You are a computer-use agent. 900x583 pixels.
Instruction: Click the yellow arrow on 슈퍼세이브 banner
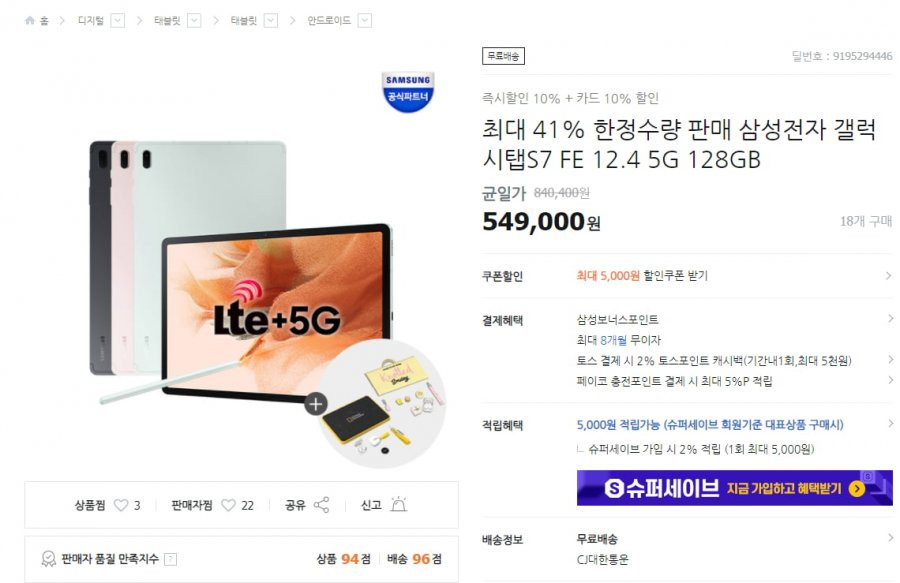point(856,489)
